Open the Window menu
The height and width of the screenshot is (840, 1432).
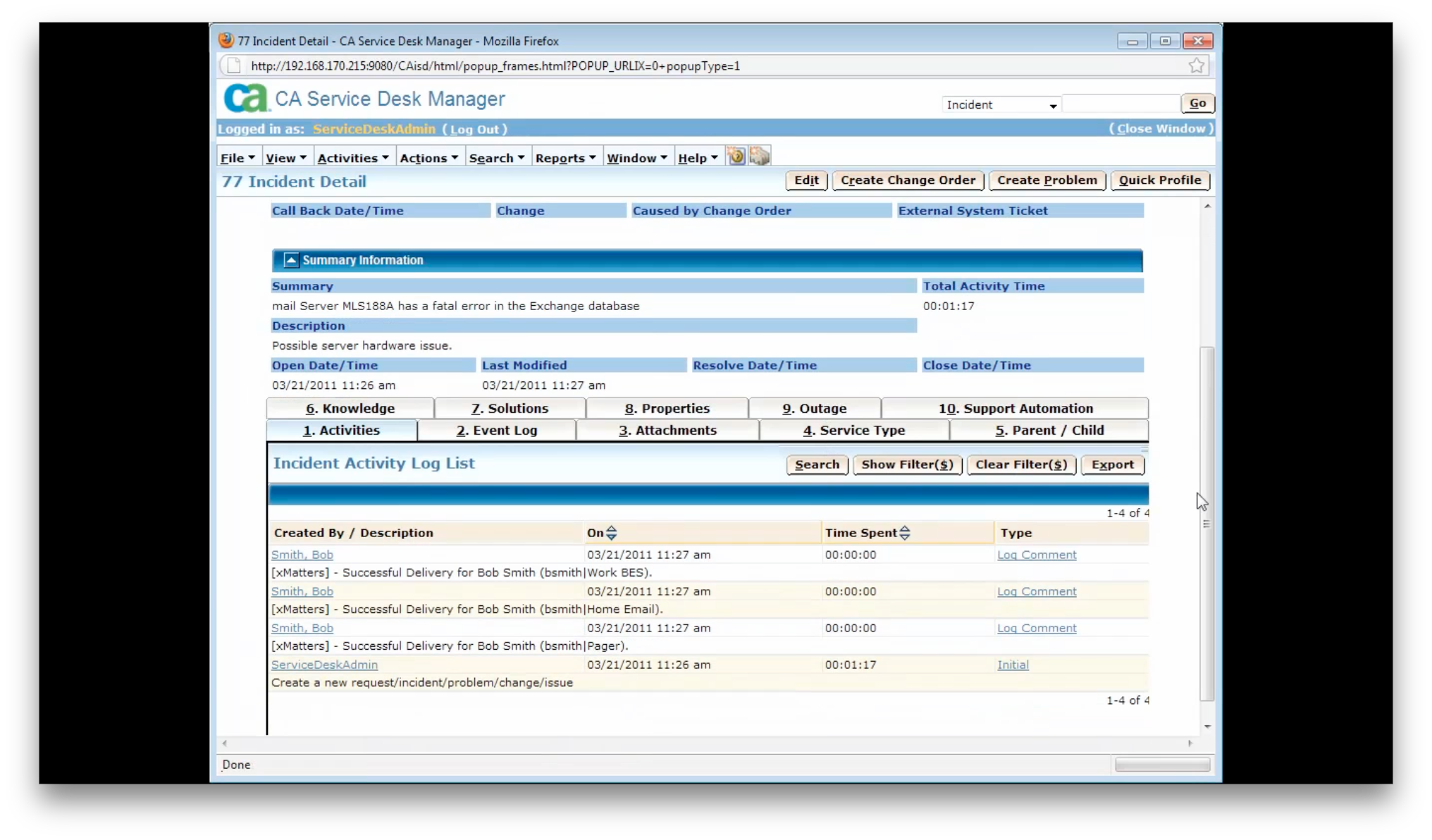click(x=637, y=158)
